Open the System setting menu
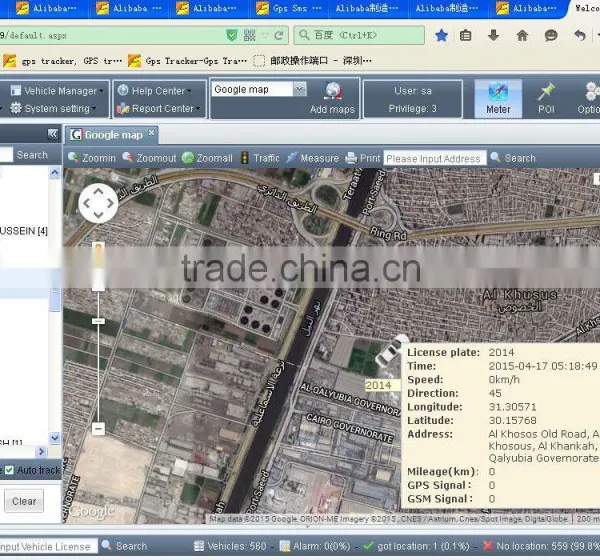The height and width of the screenshot is (560, 600). click(x=53, y=109)
